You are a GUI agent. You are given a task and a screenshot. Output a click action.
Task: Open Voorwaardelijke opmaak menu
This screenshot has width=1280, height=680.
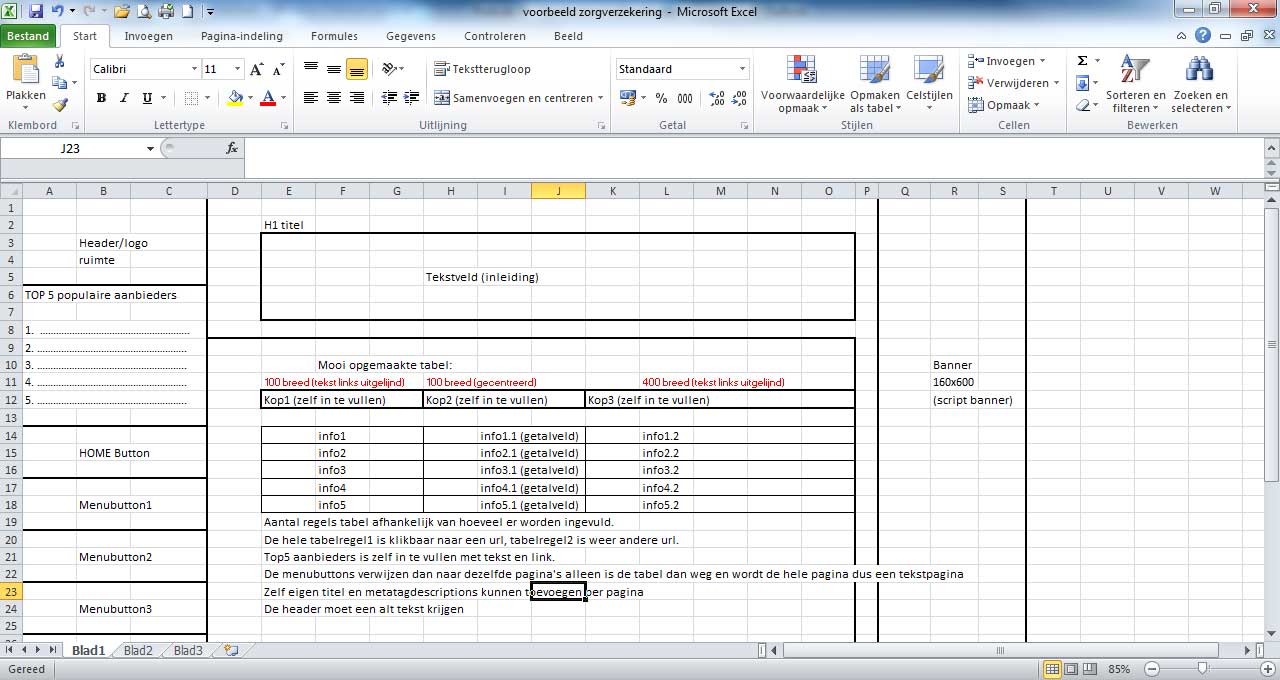[802, 84]
